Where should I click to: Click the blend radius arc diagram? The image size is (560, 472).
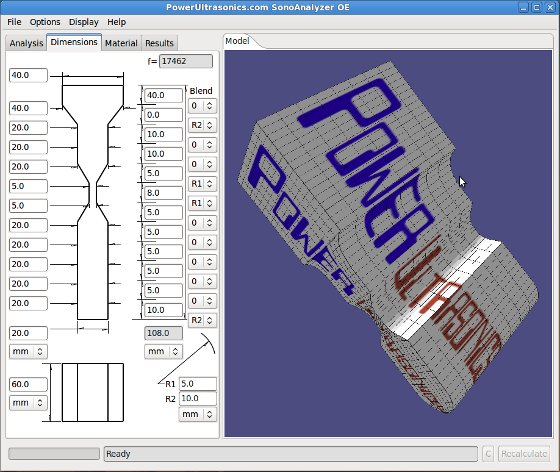187,358
